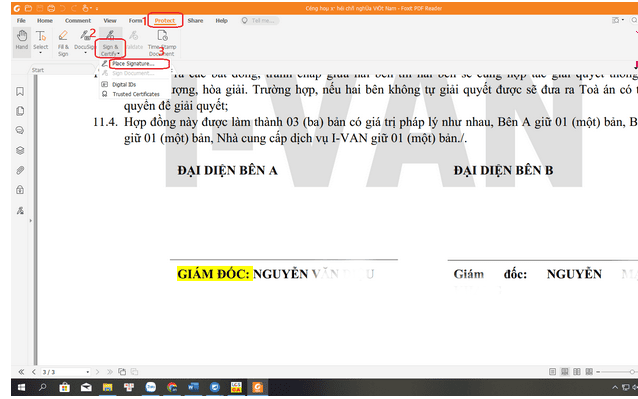Click the Redo arrow in title bar

(x=74, y=8)
